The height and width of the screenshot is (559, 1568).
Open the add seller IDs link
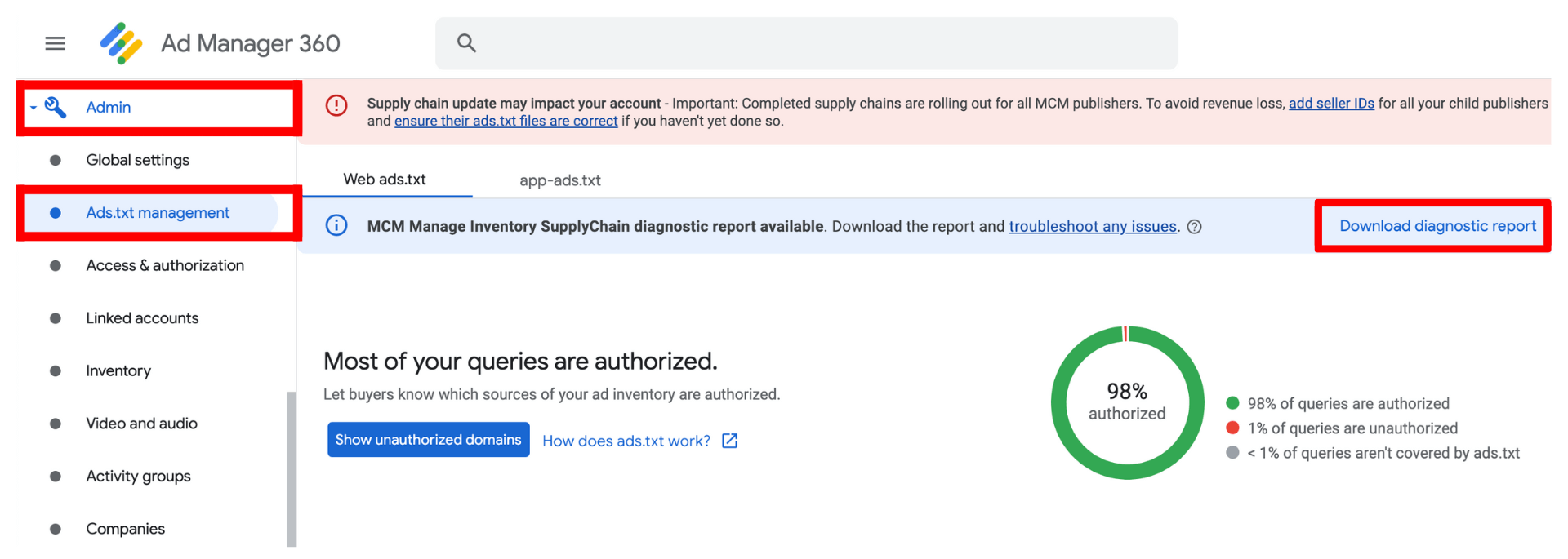tap(1330, 104)
